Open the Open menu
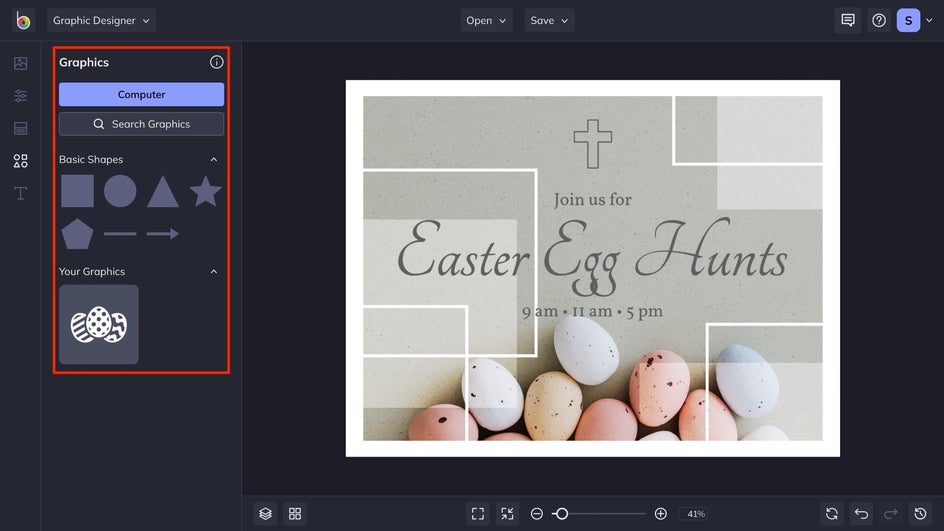Viewport: 944px width, 531px height. coord(486,20)
